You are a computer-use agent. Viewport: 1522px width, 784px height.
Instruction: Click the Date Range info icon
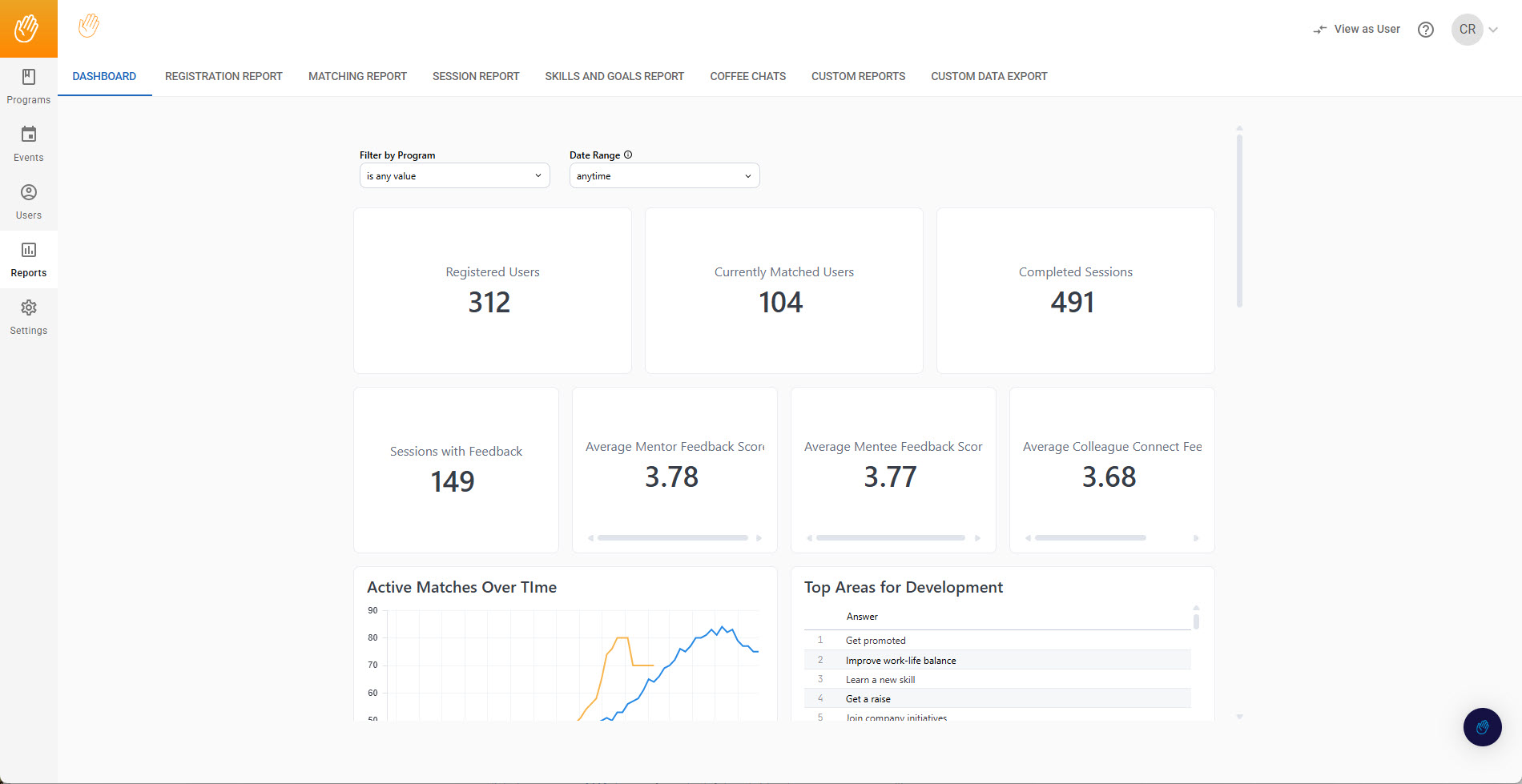628,155
